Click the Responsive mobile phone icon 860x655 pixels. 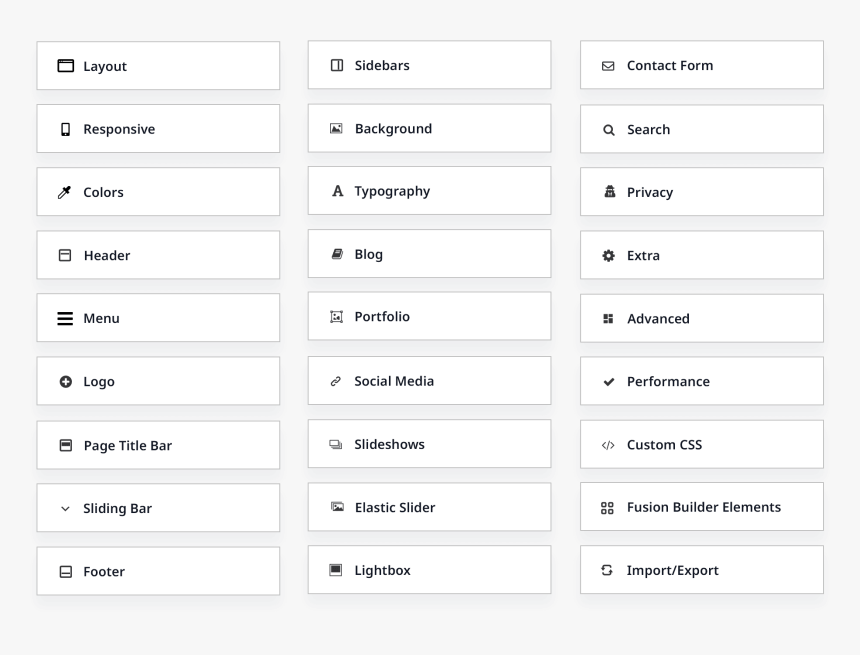pyautogui.click(x=65, y=129)
